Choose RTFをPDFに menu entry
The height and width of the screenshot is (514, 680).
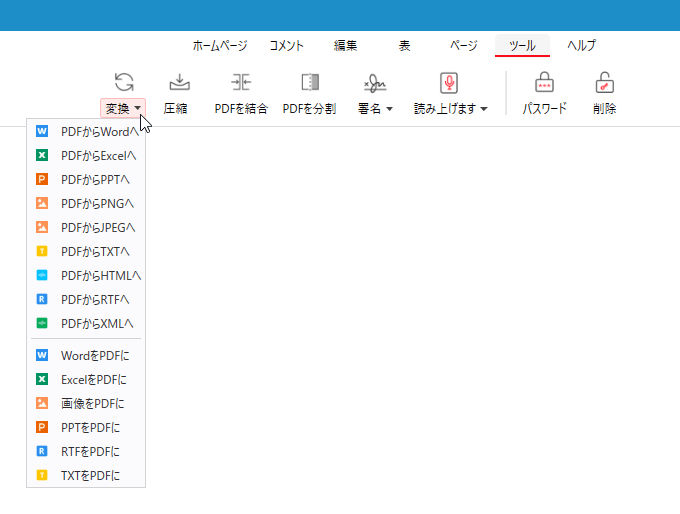click(x=86, y=452)
